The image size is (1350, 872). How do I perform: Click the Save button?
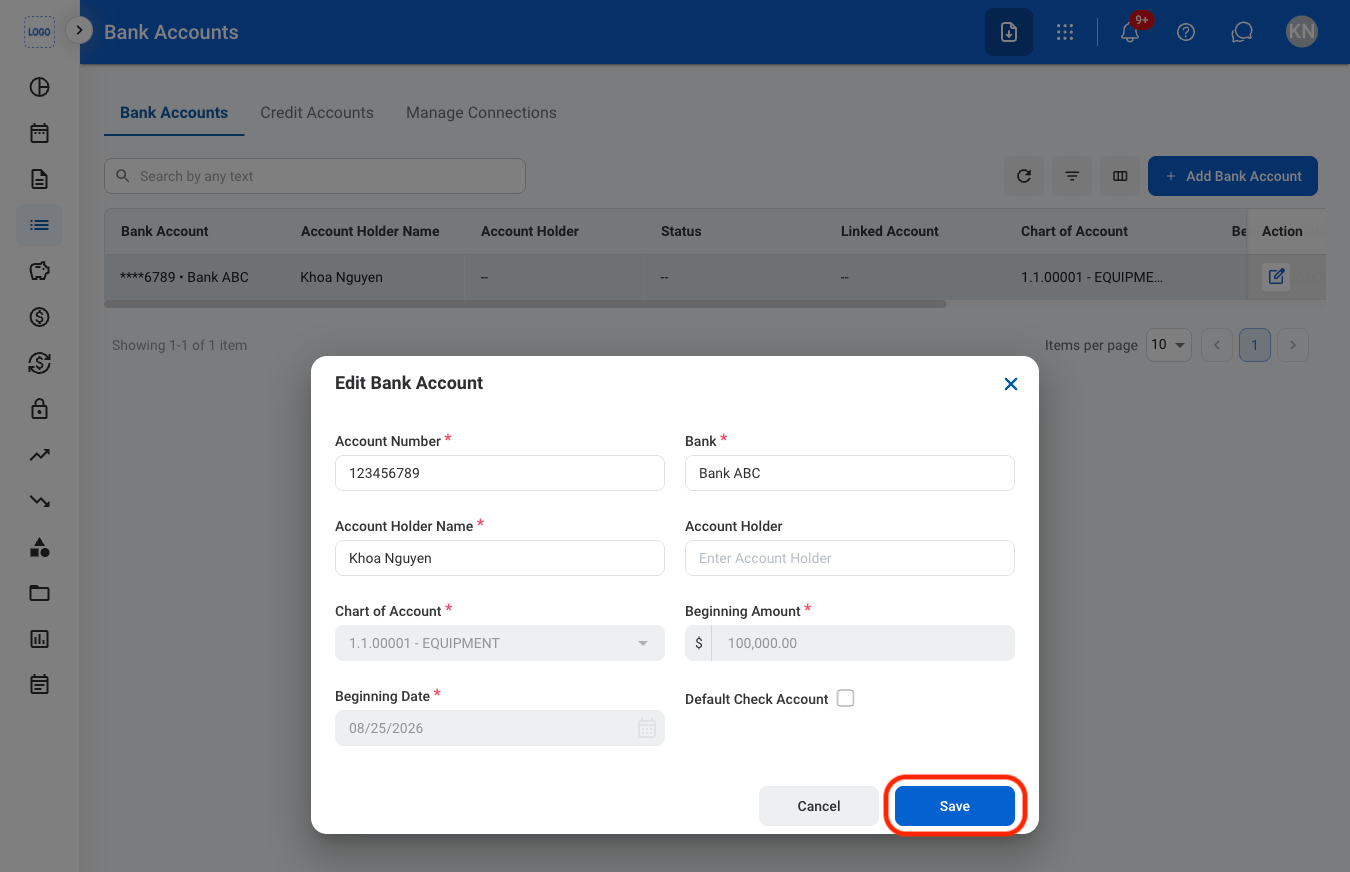tap(955, 806)
